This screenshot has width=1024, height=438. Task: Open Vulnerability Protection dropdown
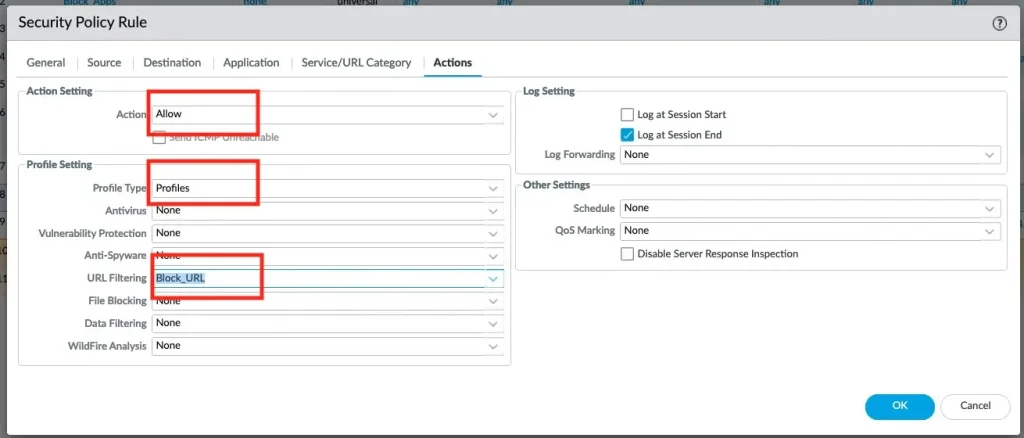[493, 233]
